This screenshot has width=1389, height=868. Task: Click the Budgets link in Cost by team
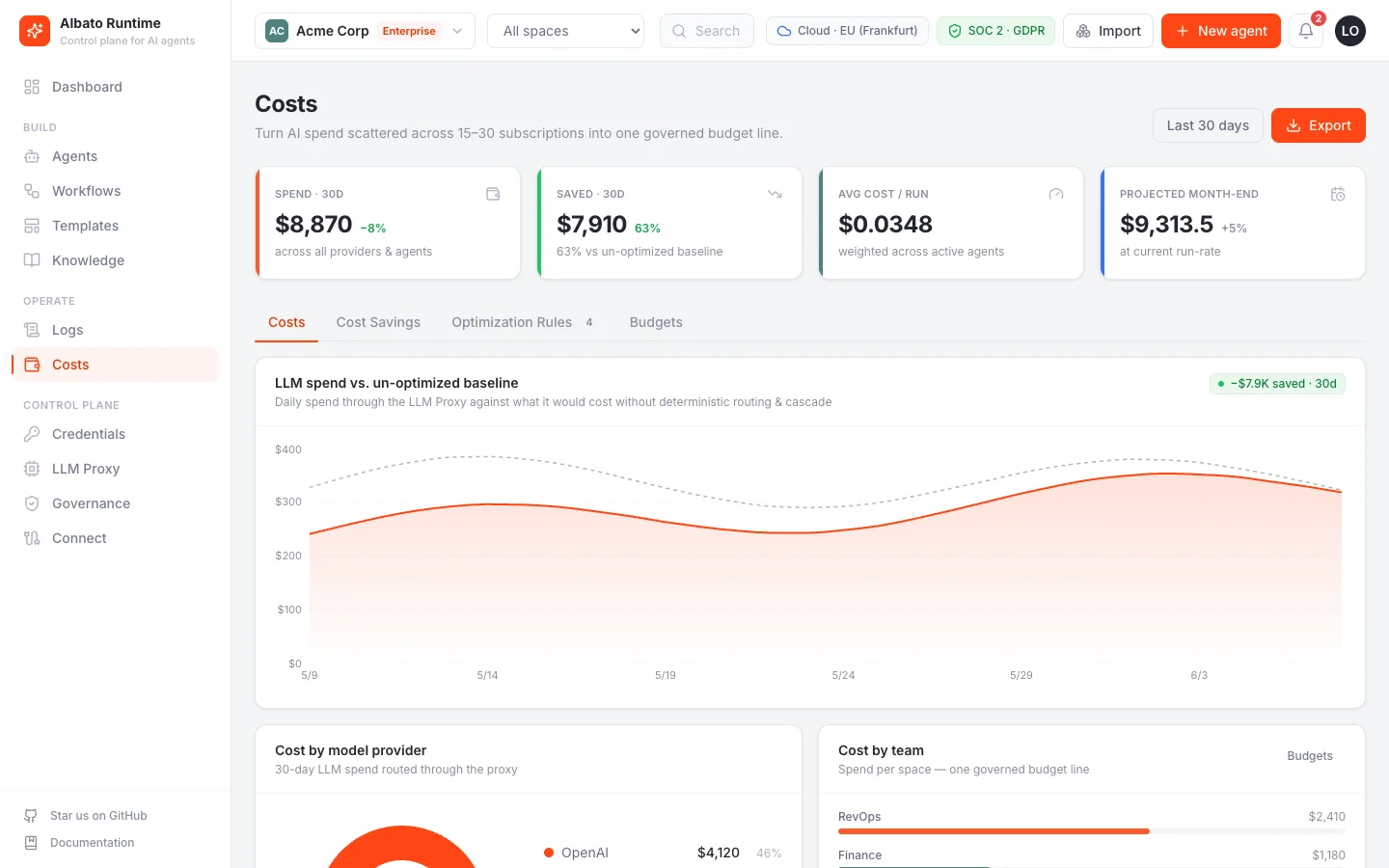coord(1310,756)
